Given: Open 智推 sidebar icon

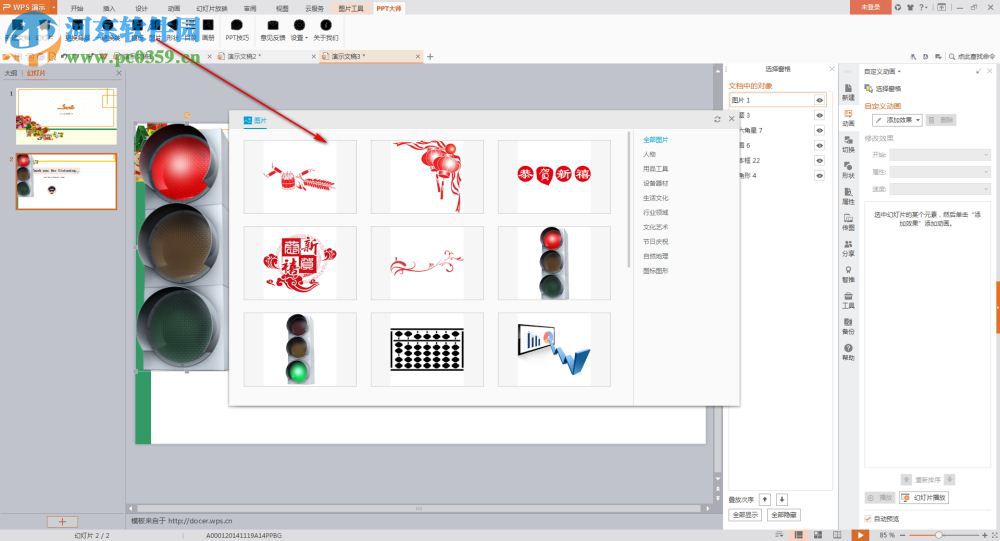Looking at the screenshot, I should [848, 274].
